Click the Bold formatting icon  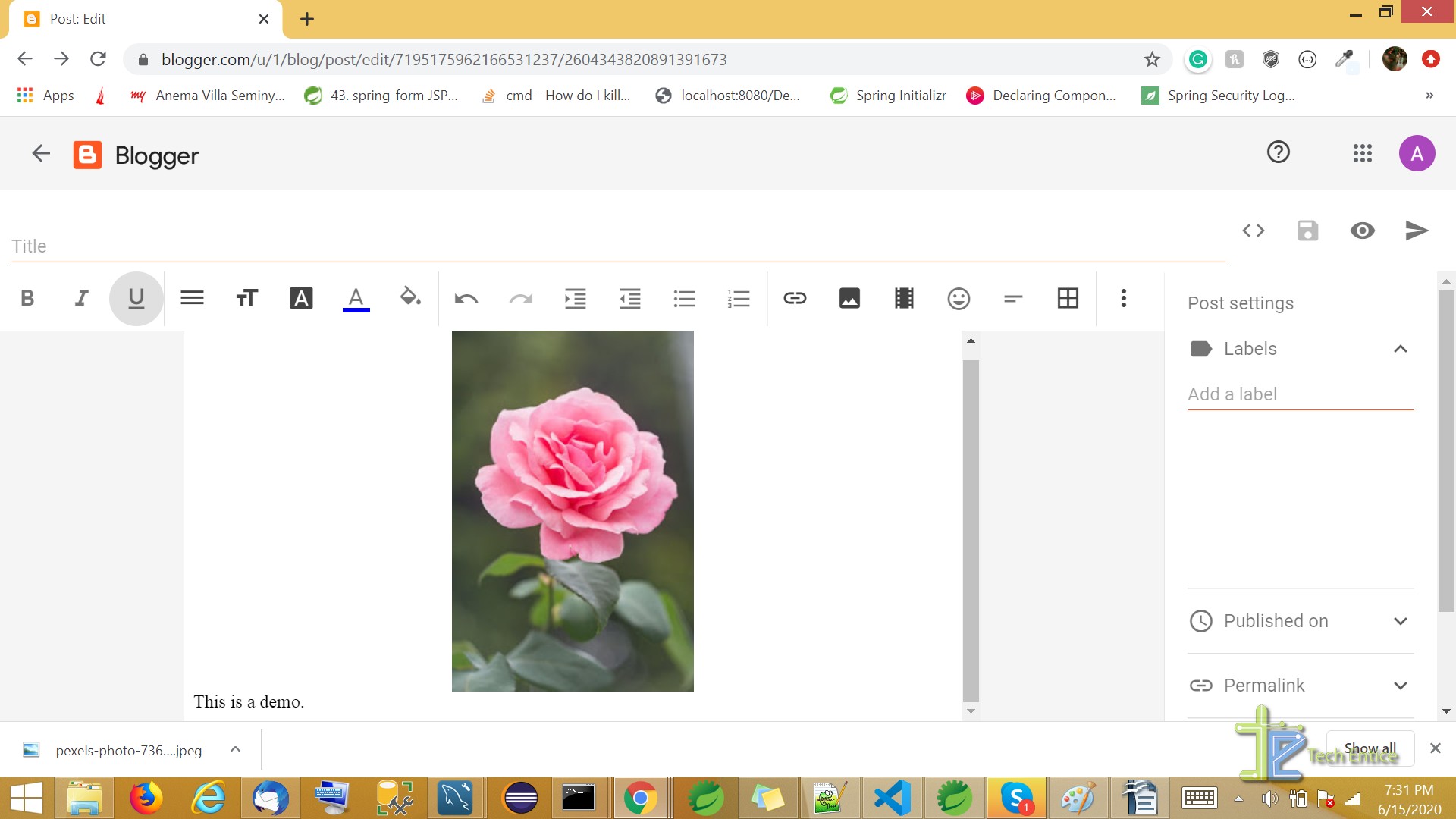click(x=28, y=297)
